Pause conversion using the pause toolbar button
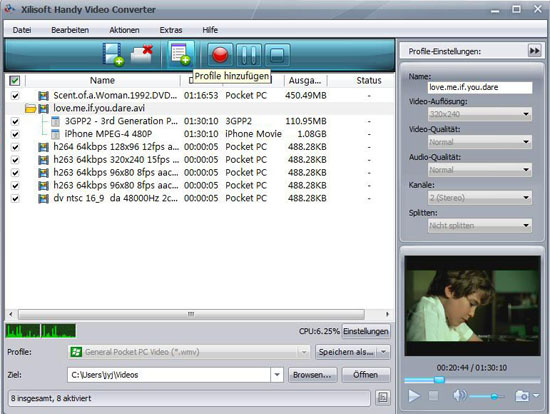The width and height of the screenshot is (550, 414). click(249, 55)
